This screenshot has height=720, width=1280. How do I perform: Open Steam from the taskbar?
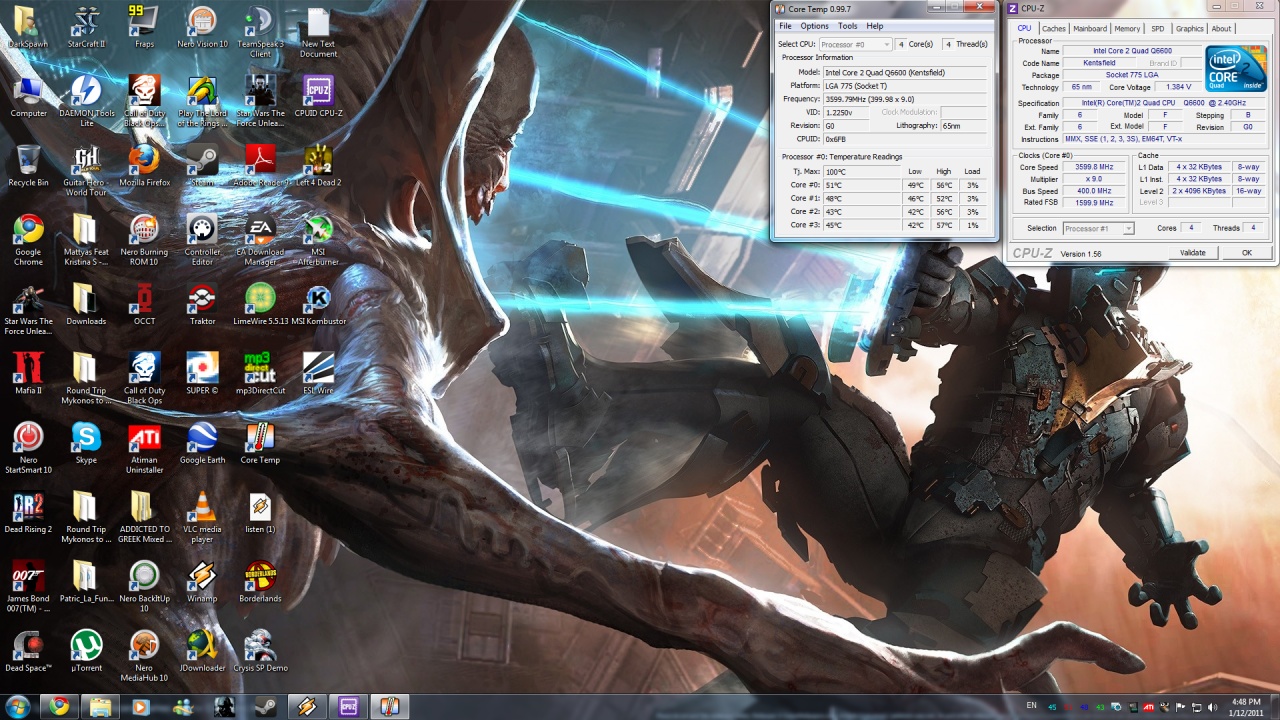[266, 707]
